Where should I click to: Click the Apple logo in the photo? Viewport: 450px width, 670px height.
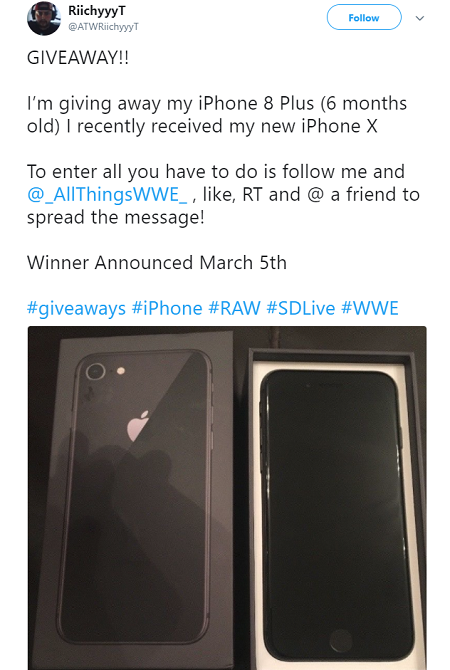point(138,426)
